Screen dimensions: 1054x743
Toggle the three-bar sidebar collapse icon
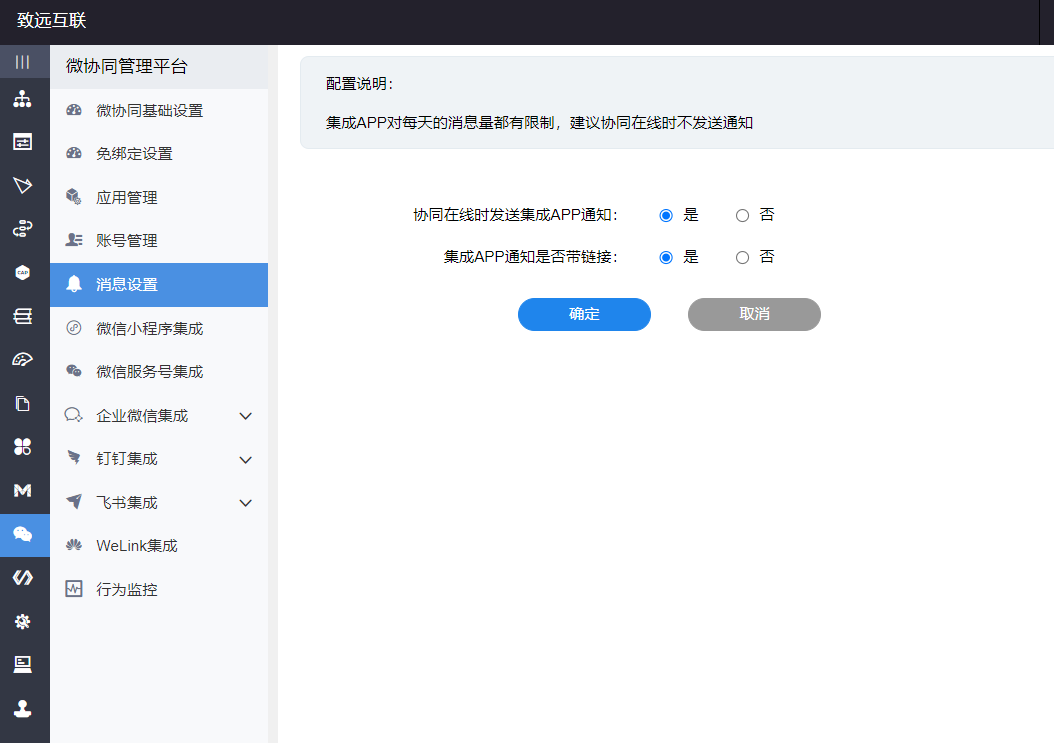coord(23,62)
